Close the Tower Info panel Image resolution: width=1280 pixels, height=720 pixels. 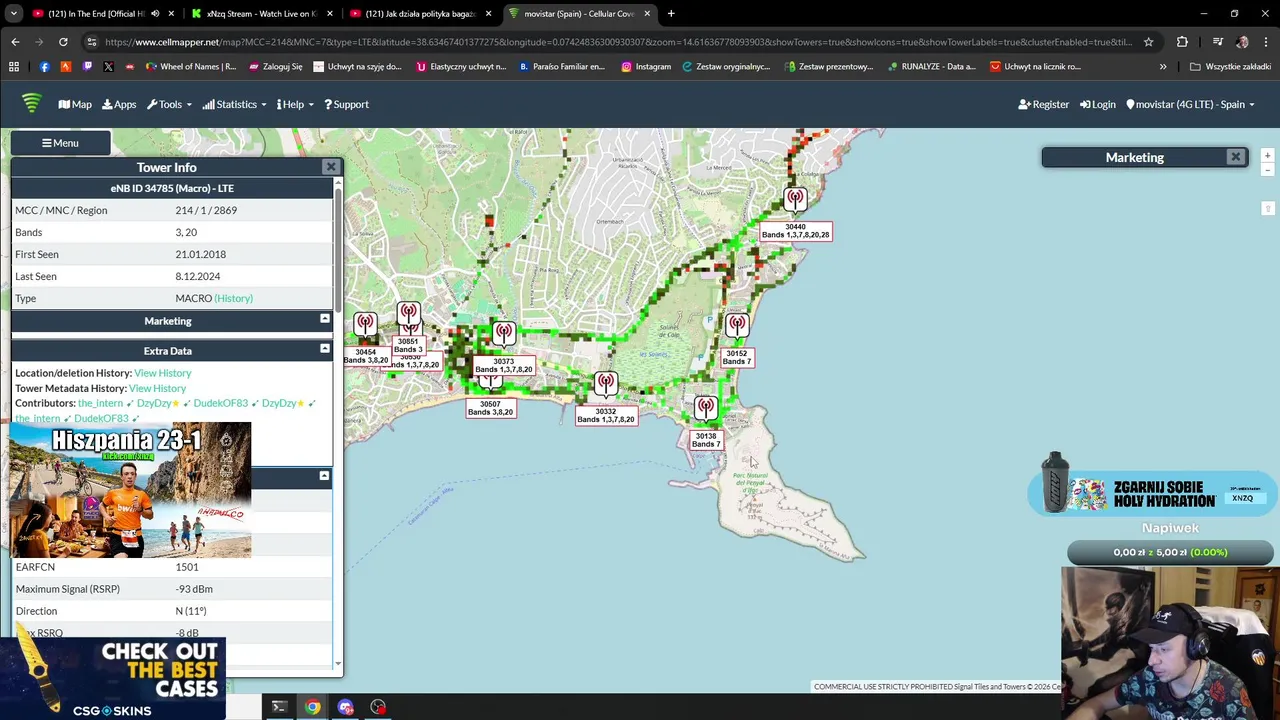330,167
